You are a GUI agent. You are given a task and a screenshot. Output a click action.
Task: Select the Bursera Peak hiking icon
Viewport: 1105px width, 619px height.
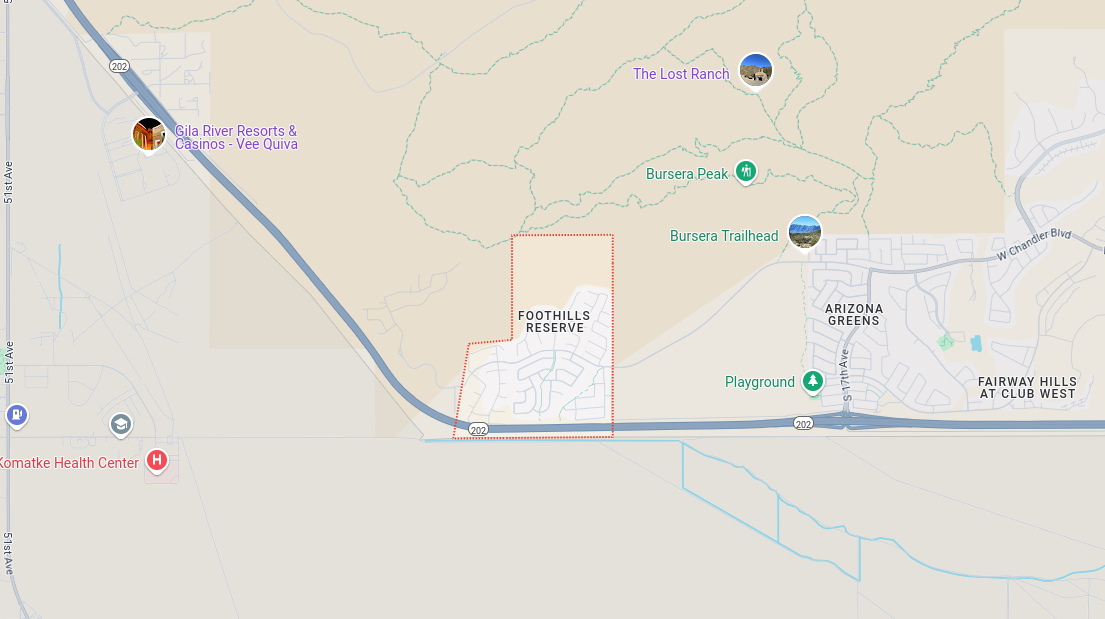(x=746, y=171)
